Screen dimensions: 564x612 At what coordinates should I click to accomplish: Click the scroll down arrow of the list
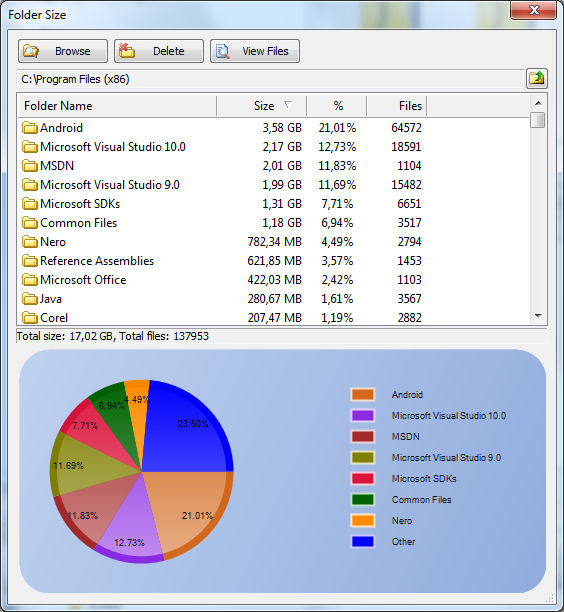coord(538,316)
